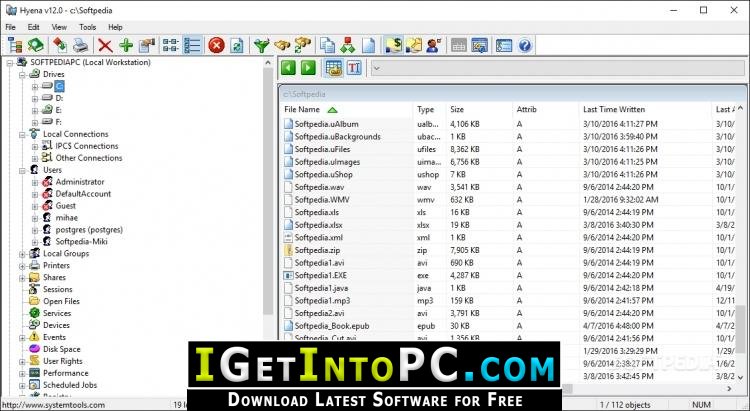Click the green plus add toolbar icon

coord(125,45)
